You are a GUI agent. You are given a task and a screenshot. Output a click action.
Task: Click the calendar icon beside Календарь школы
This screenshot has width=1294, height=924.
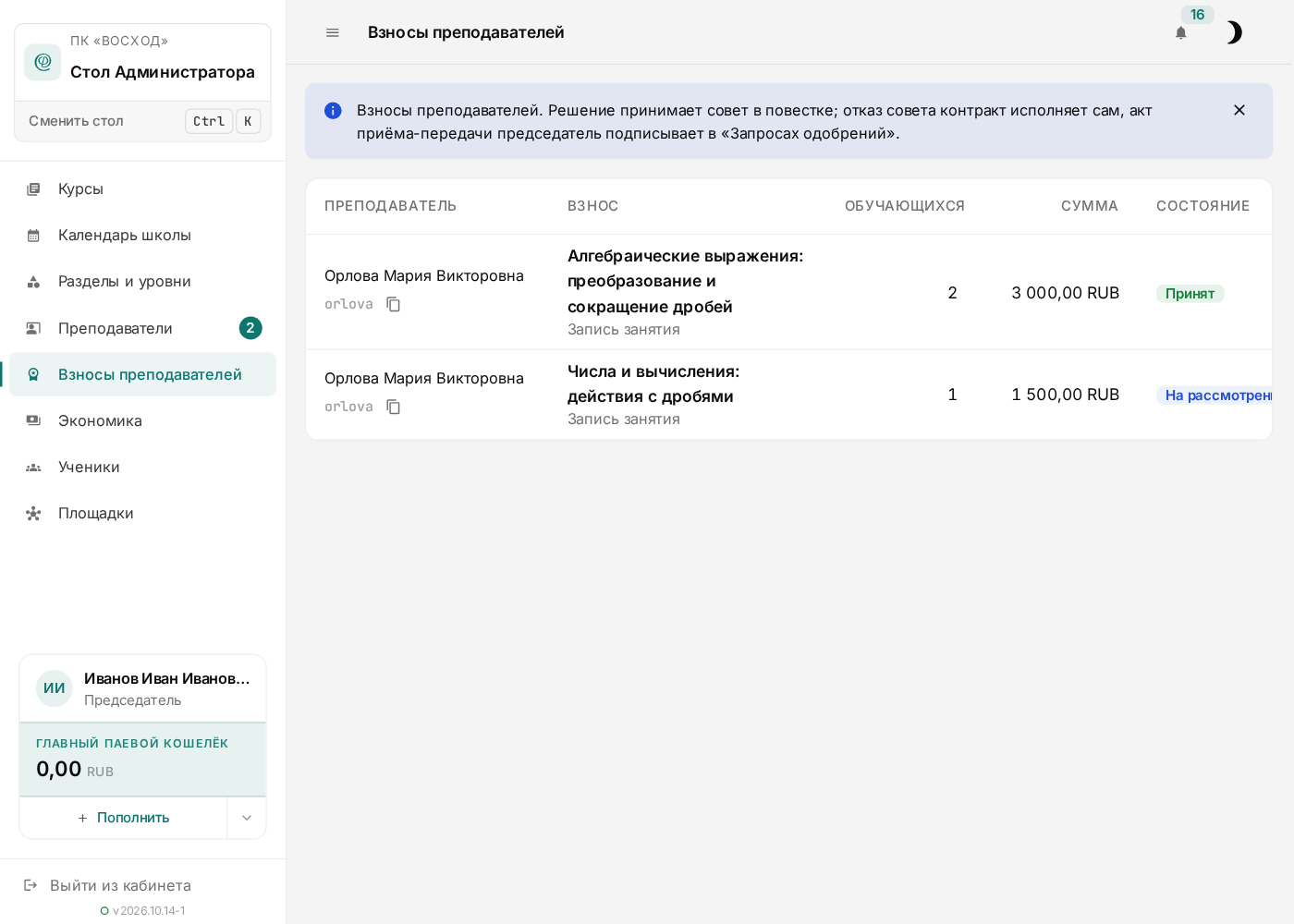click(33, 235)
